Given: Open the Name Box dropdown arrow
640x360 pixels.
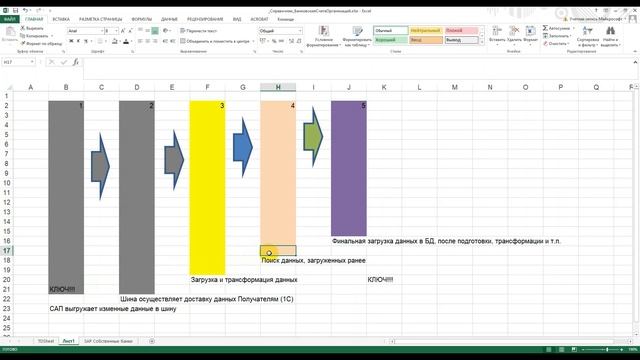Looking at the screenshot, I should [x=32, y=62].
